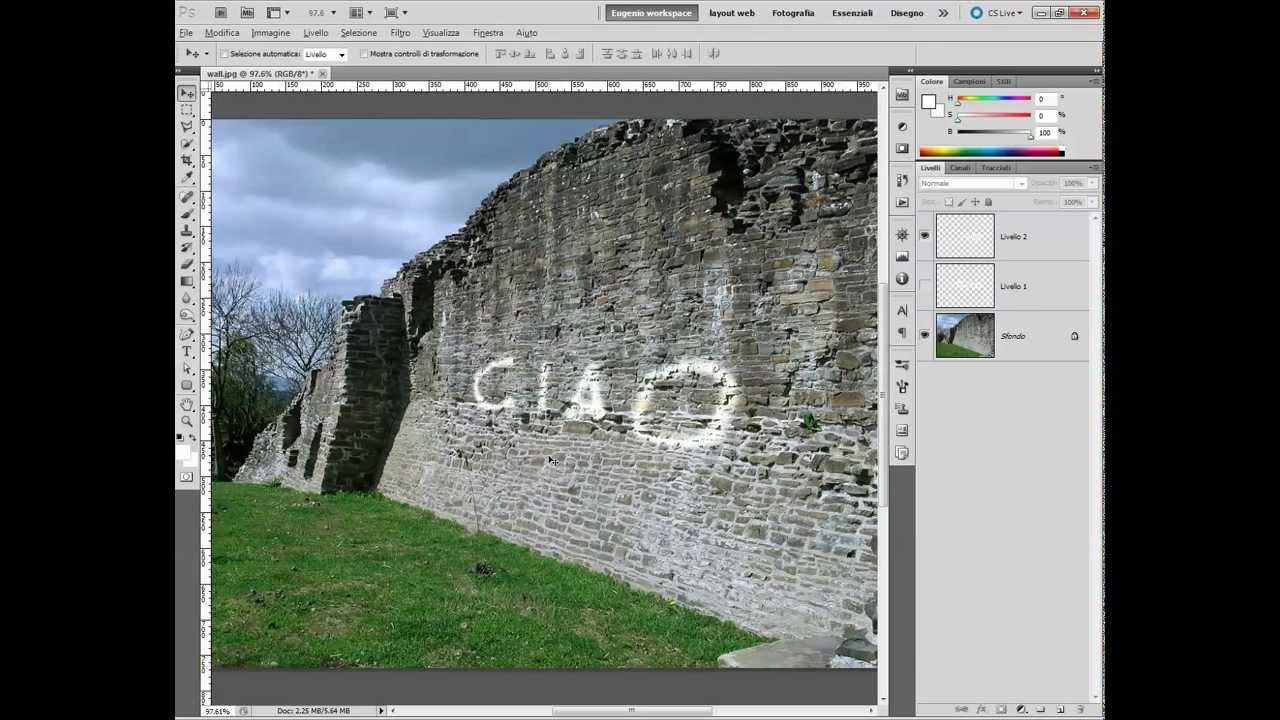Toggle lock all in Livelli panel
Screen dimensions: 1280x720
[x=988, y=202]
